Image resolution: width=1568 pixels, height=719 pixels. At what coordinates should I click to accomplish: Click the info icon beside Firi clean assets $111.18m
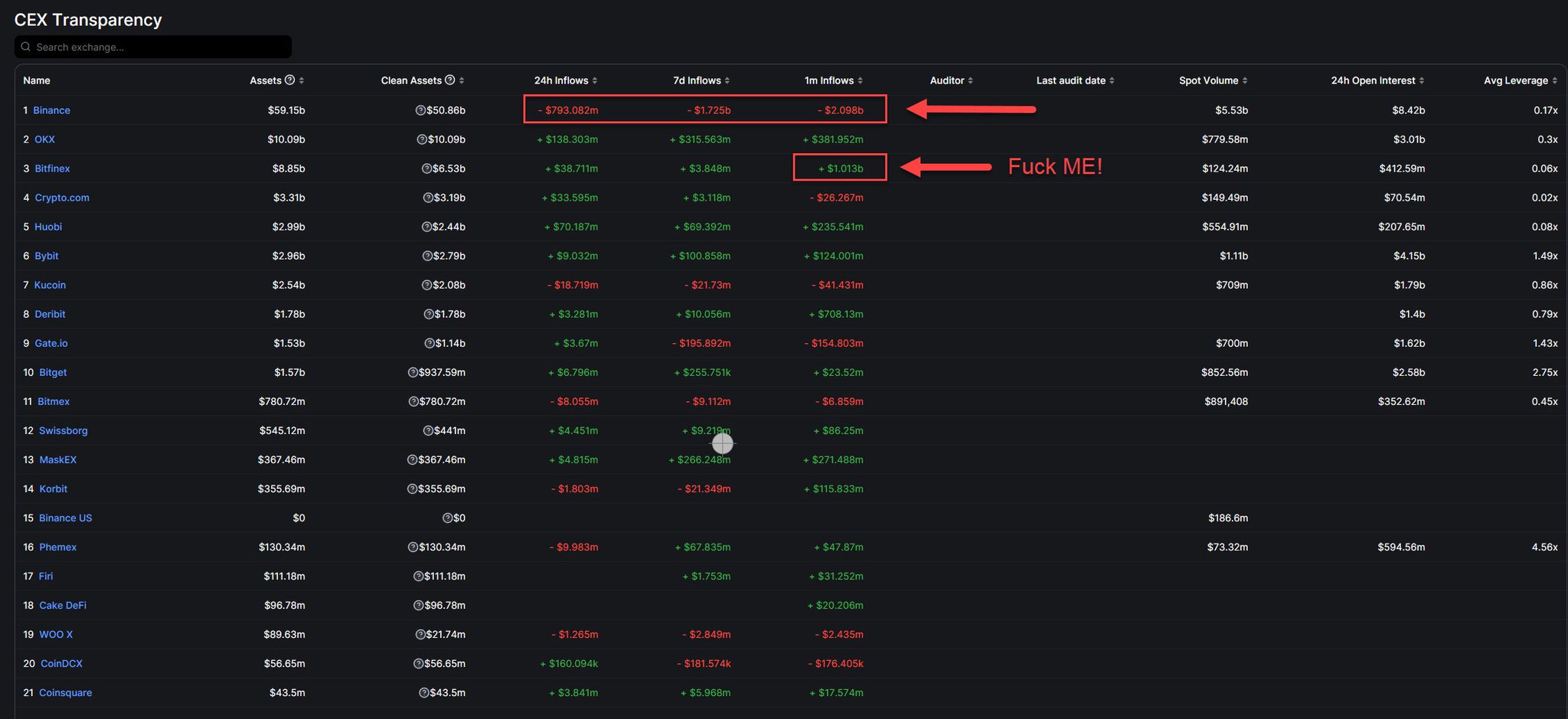click(x=418, y=576)
